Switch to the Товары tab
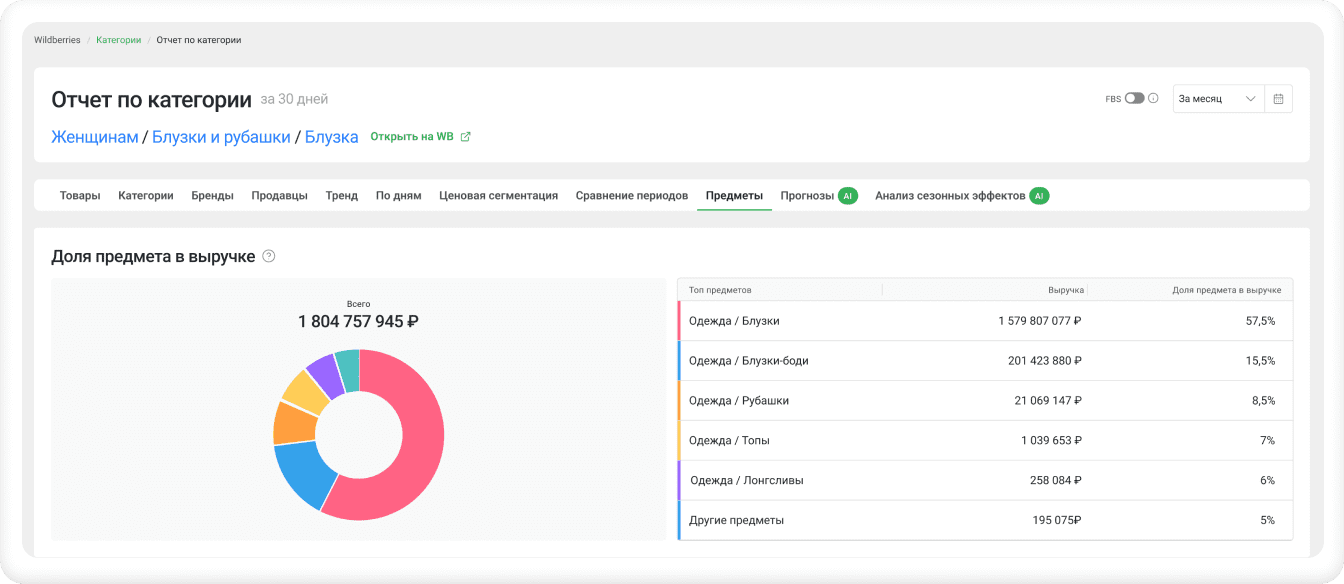This screenshot has width=1344, height=584. click(80, 196)
